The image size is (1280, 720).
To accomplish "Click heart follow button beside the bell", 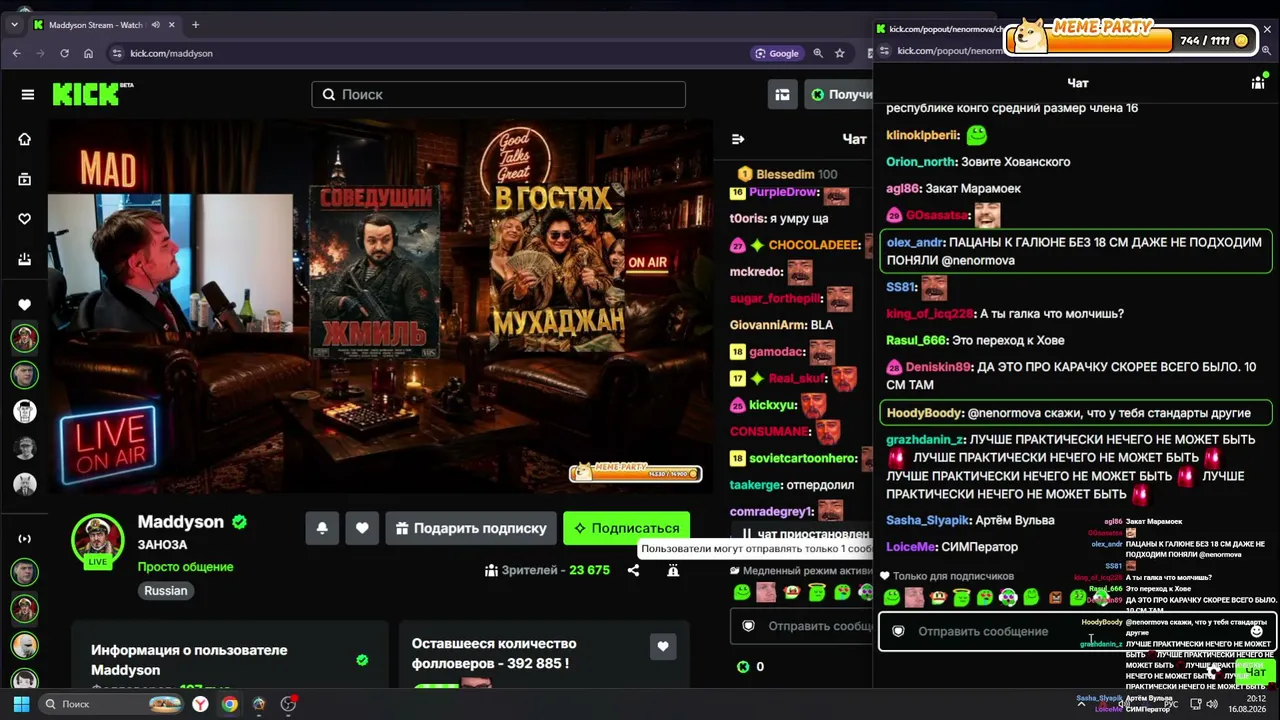I will coord(362,528).
